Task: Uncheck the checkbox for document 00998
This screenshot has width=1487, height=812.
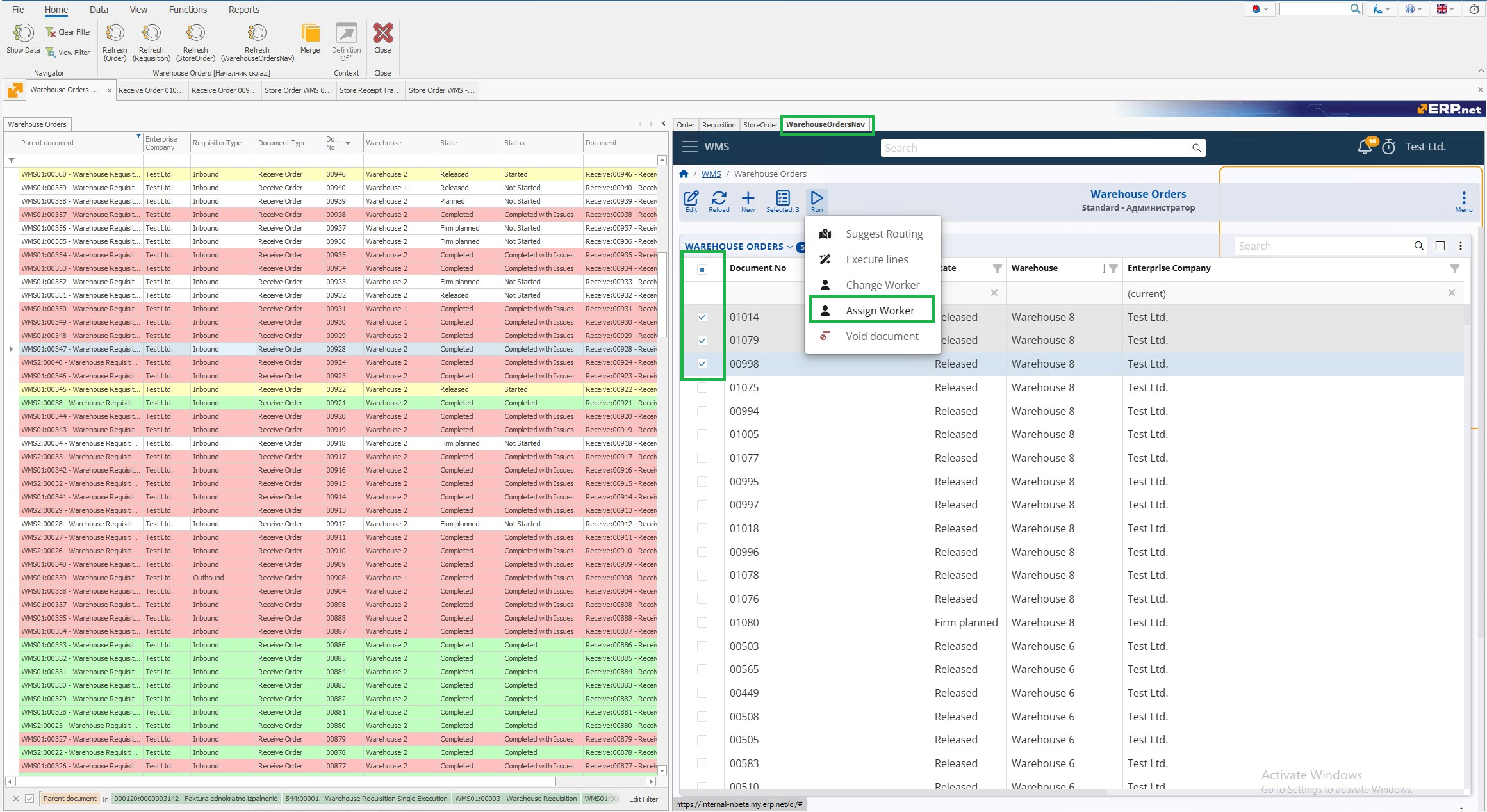Action: click(702, 364)
